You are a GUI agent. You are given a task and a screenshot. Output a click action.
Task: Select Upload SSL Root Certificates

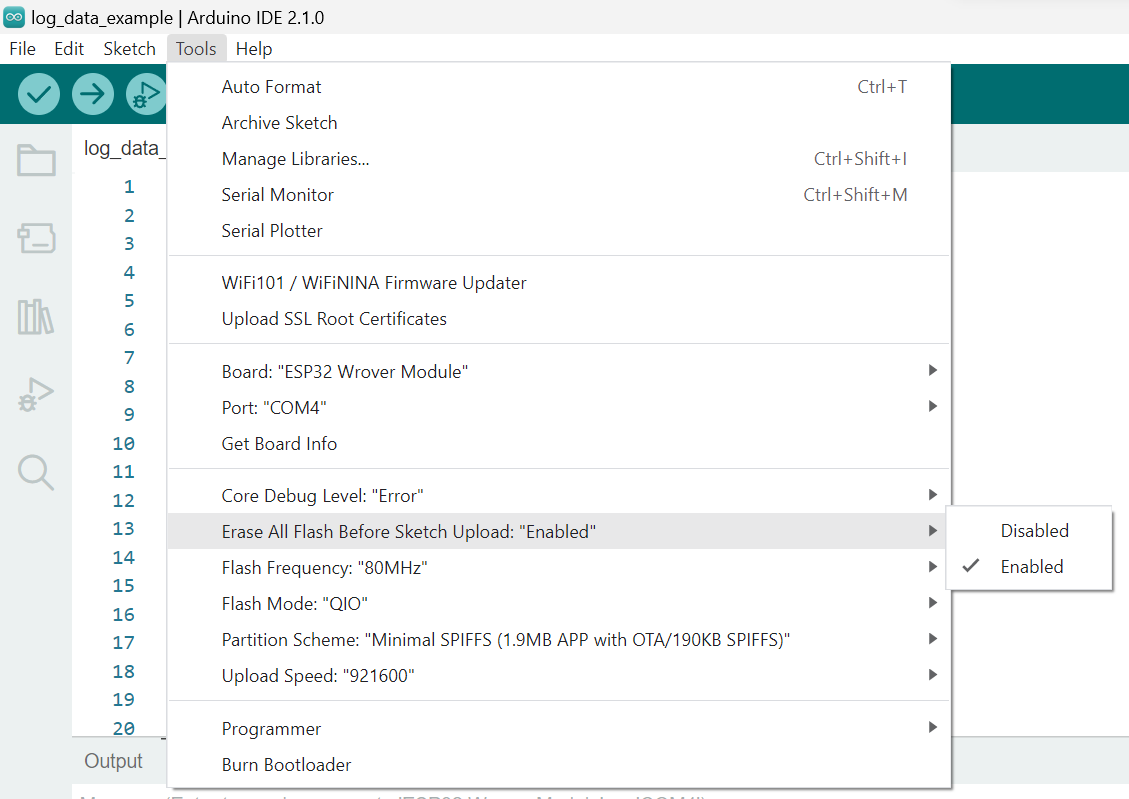tap(559, 318)
